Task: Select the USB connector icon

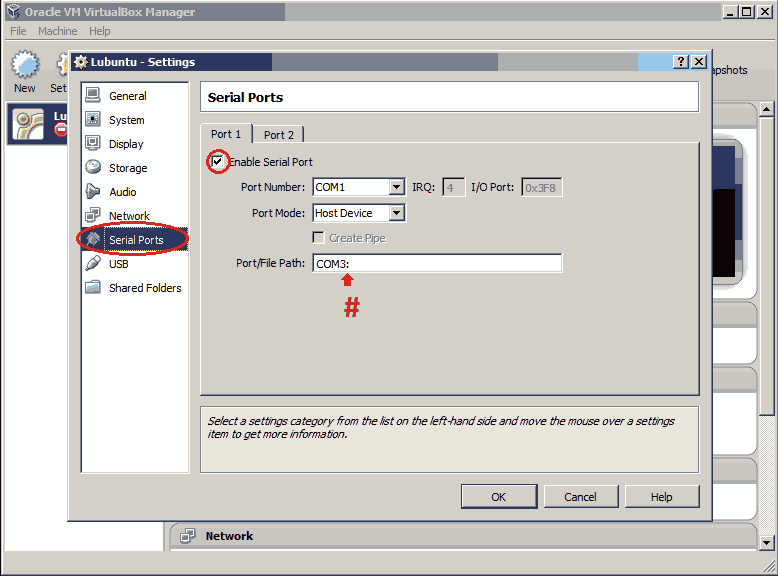Action: (x=93, y=263)
